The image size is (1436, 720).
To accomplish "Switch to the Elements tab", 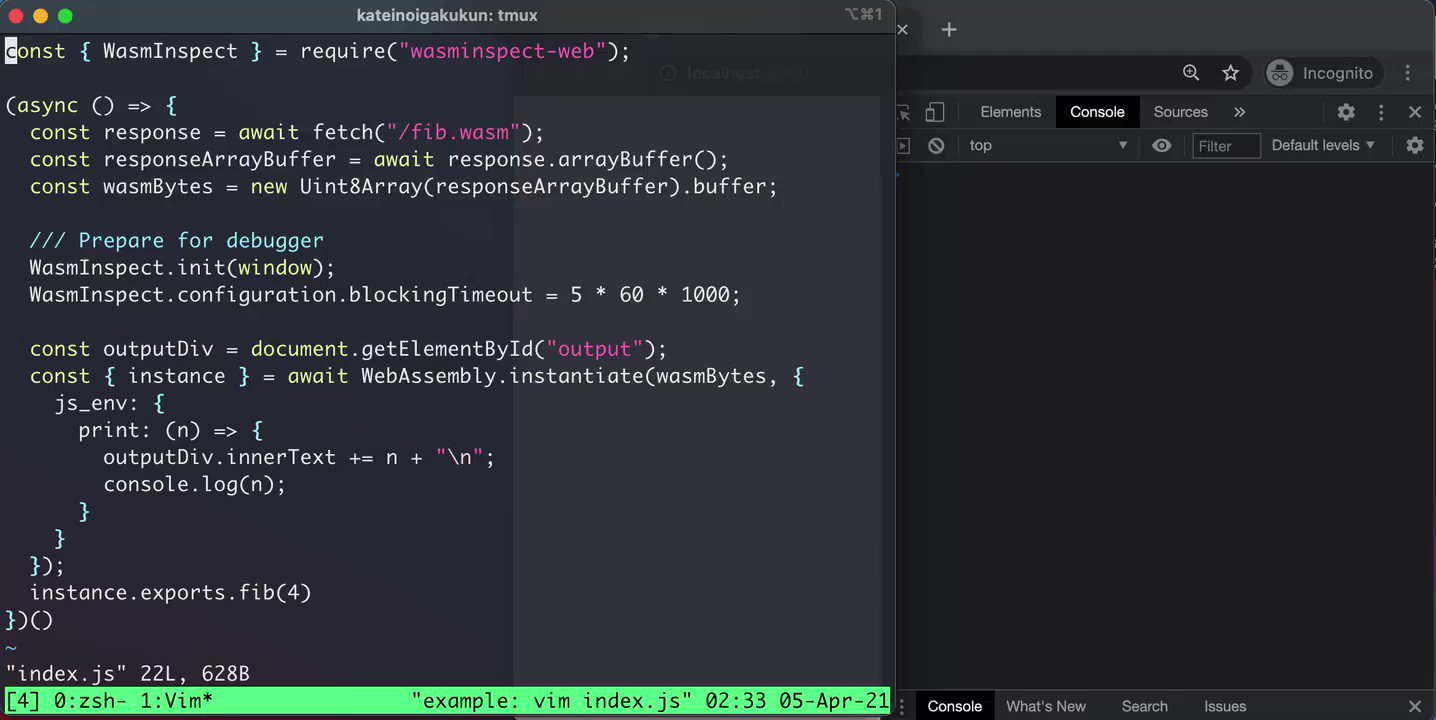I will pyautogui.click(x=1010, y=112).
